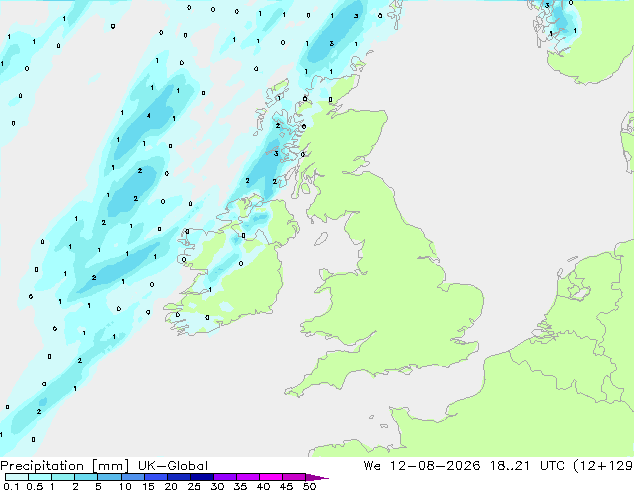The image size is (634, 490).
Task: Click the '40' legend scale label
Action: (263, 486)
